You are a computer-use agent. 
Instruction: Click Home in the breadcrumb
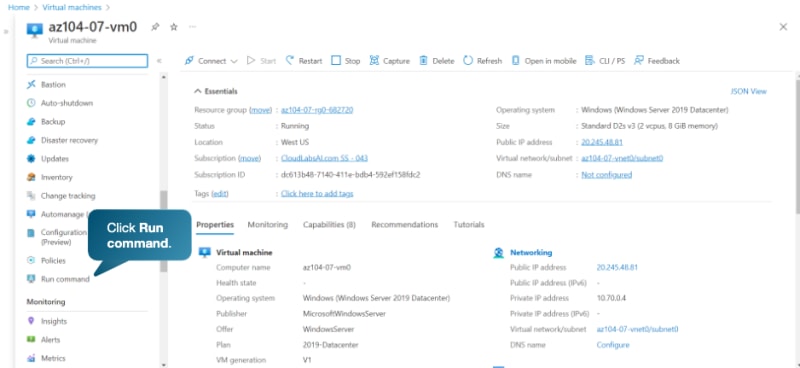(x=19, y=8)
